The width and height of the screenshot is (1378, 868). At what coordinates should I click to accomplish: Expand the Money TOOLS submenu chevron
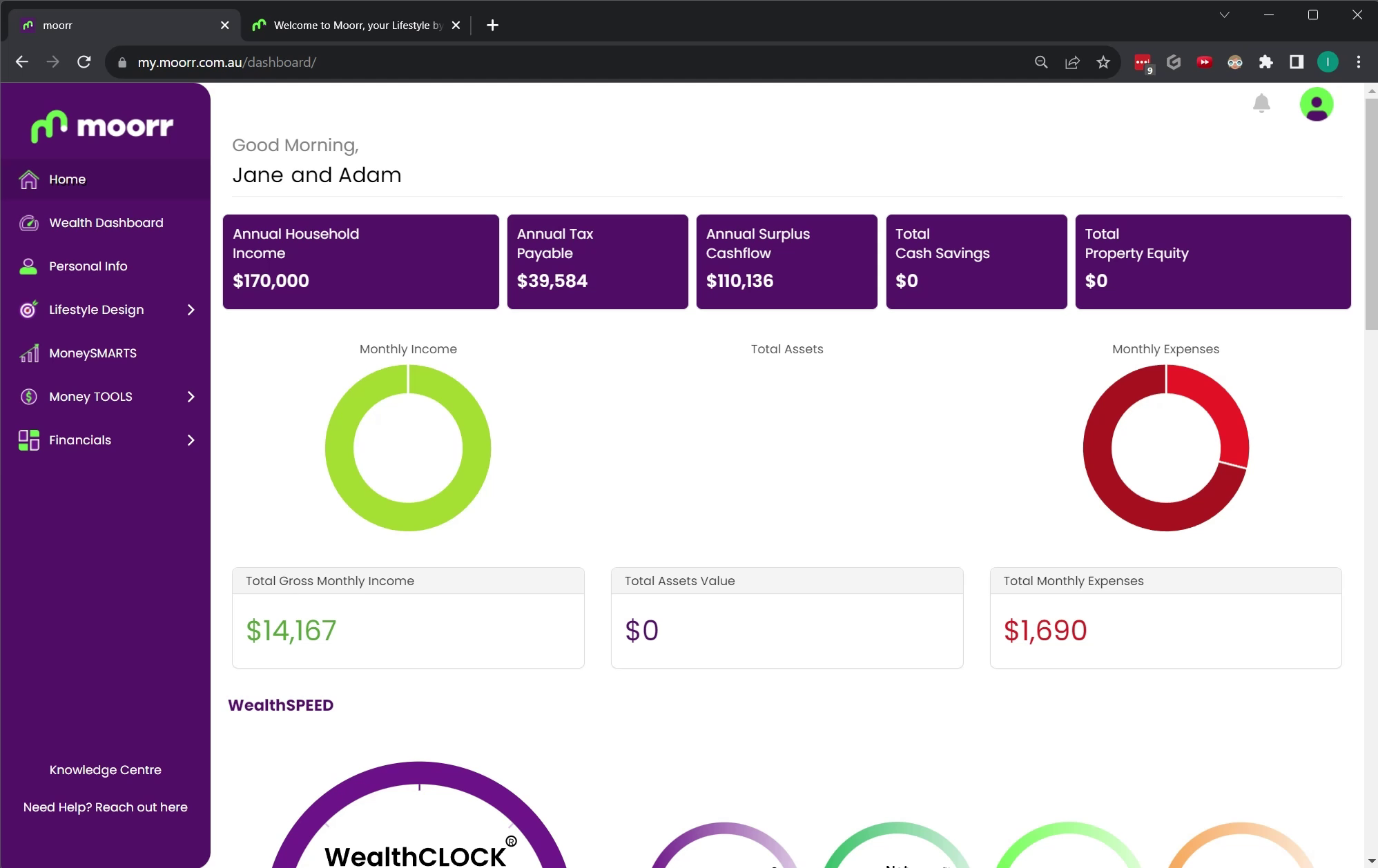coord(191,397)
